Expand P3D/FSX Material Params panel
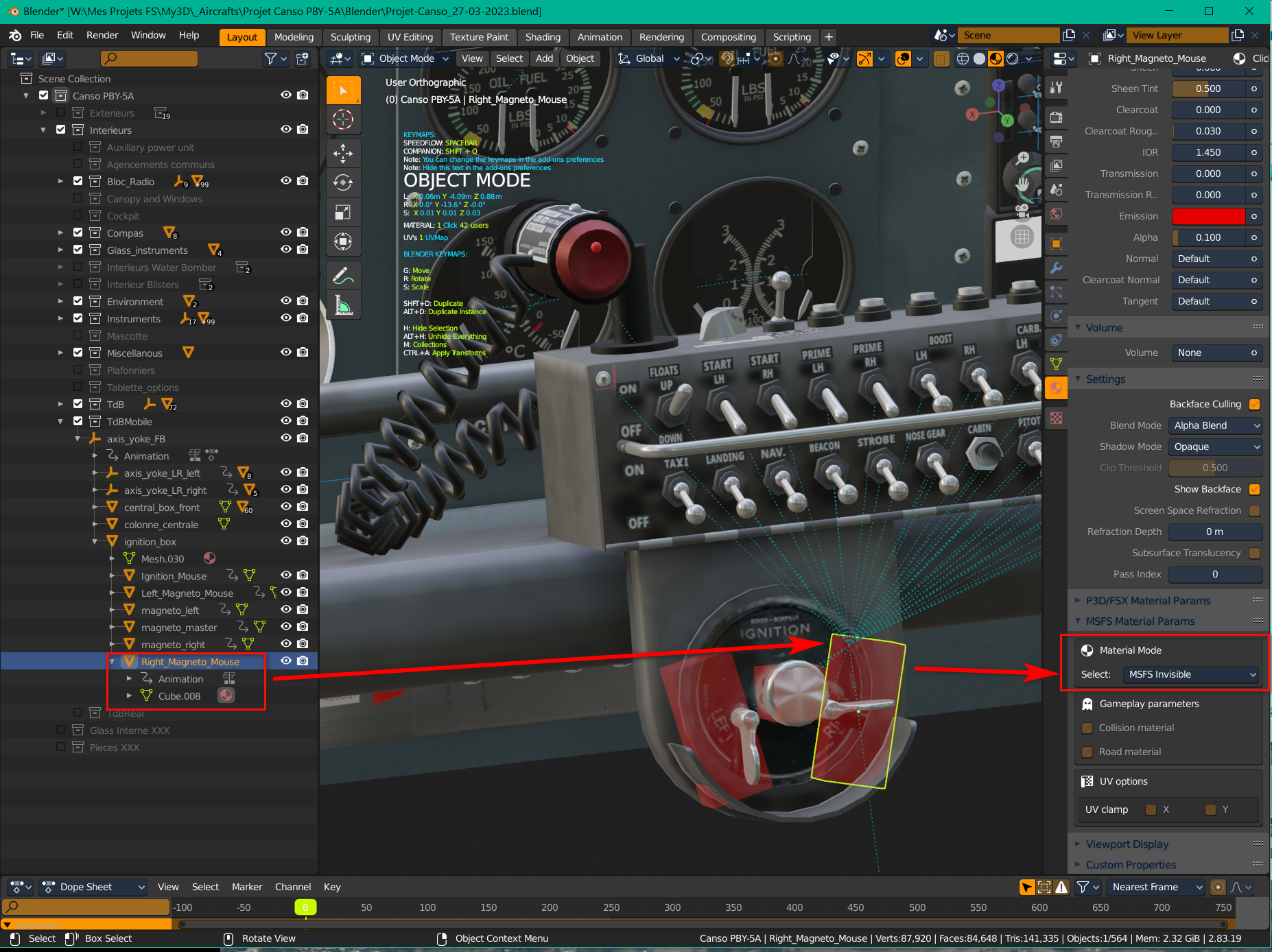This screenshot has width=1272, height=952. pyautogui.click(x=1148, y=601)
